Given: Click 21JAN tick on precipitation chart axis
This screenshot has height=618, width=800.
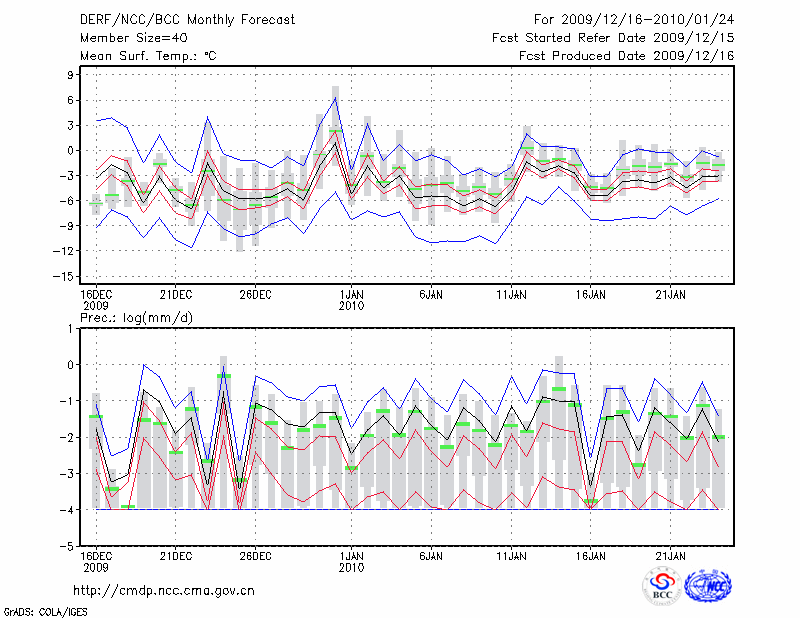Looking at the screenshot, I should pyautogui.click(x=670, y=555).
